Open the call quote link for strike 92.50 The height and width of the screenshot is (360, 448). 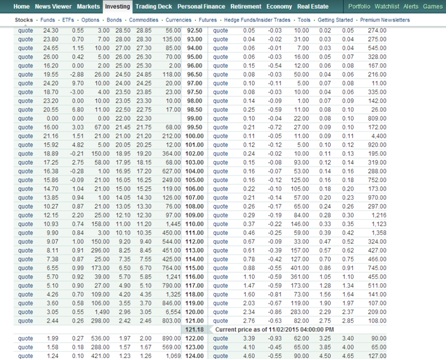click(25, 31)
